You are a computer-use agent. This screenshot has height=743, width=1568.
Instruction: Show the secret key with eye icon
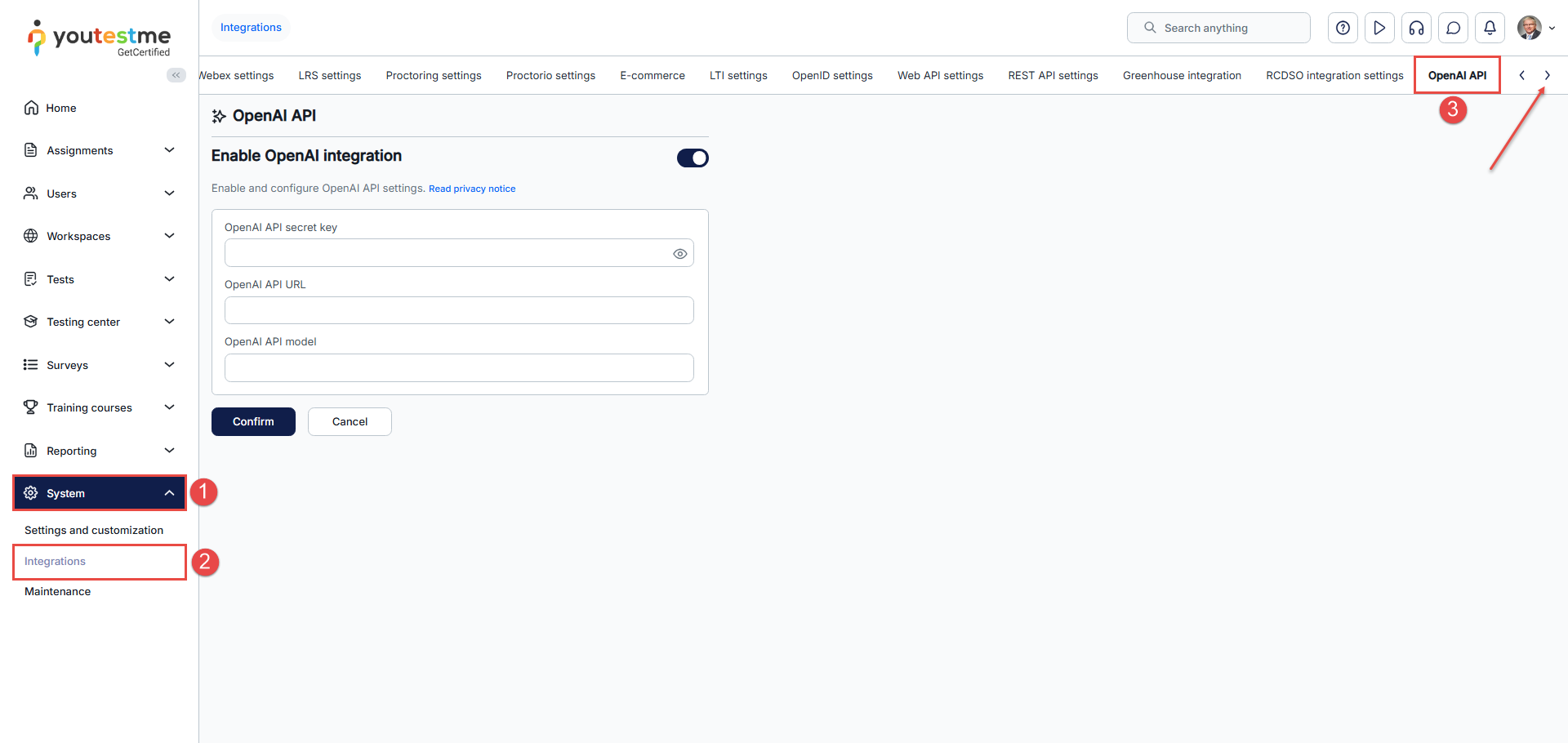click(x=679, y=254)
